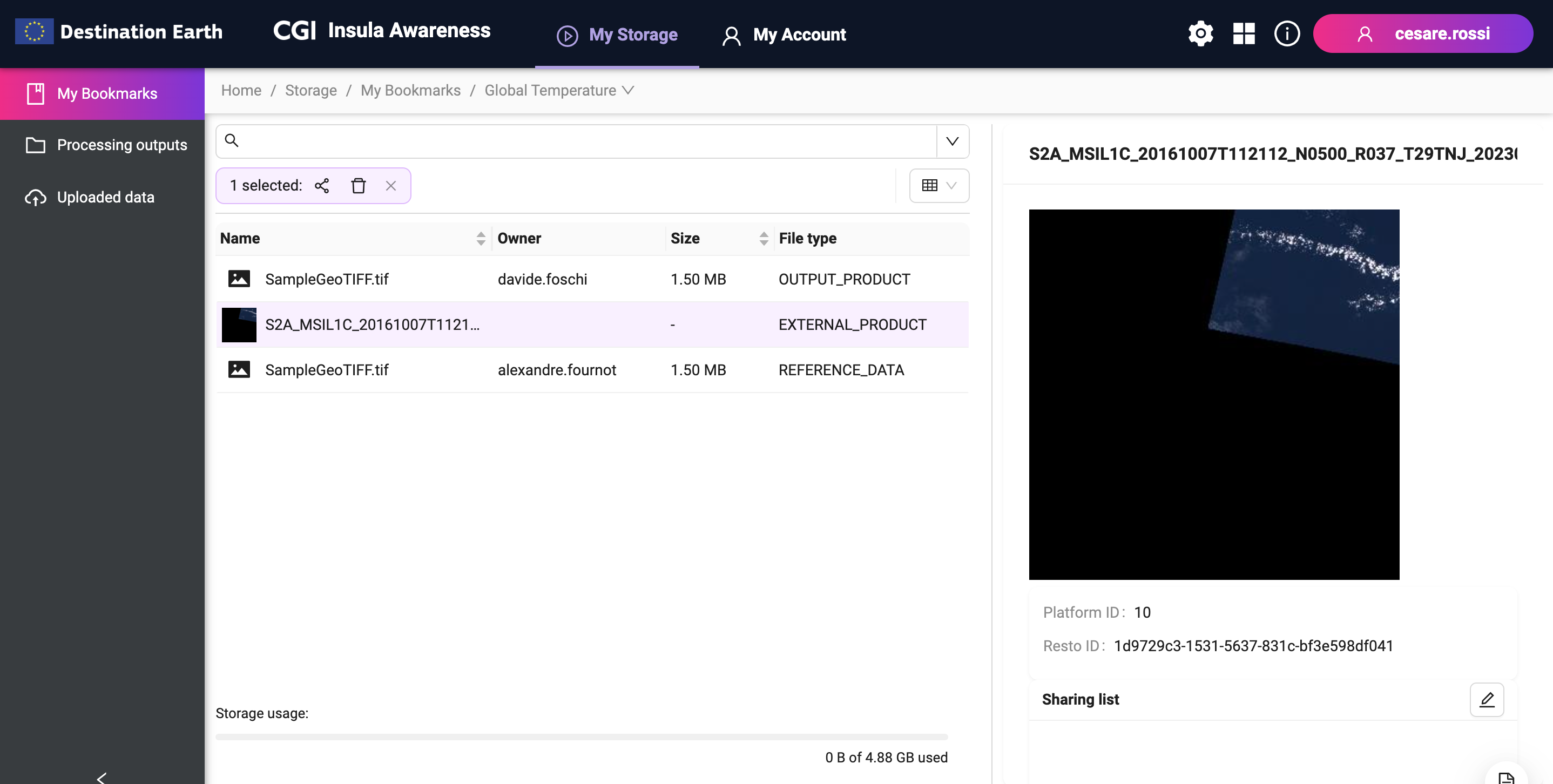
Task: Click the document icon at bottom right
Action: pyautogui.click(x=1506, y=778)
